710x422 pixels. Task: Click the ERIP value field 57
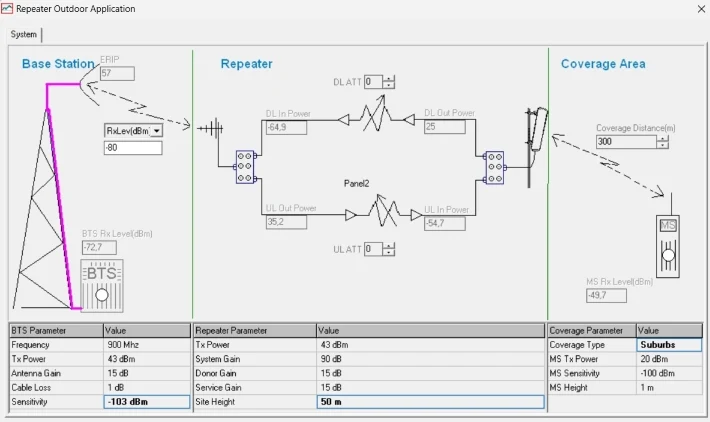(x=117, y=73)
